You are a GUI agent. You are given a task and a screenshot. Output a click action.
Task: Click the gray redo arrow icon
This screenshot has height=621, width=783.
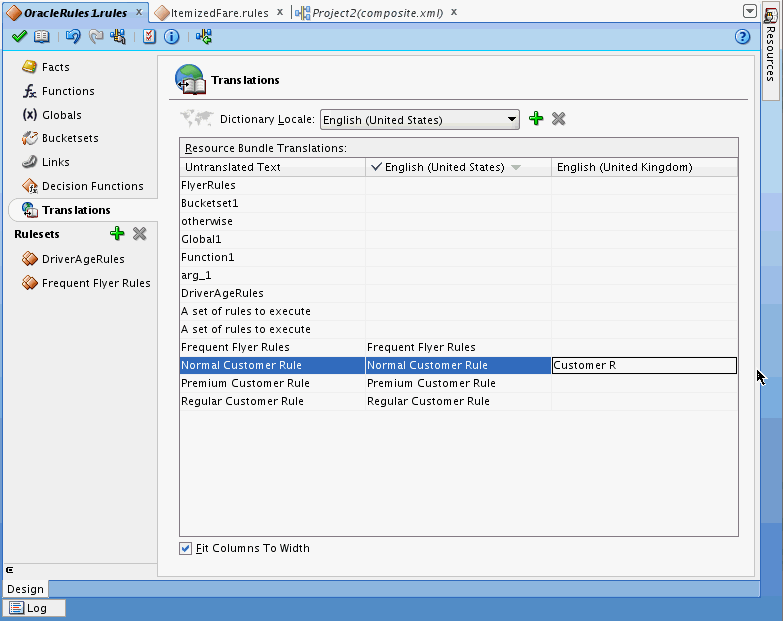(x=96, y=36)
